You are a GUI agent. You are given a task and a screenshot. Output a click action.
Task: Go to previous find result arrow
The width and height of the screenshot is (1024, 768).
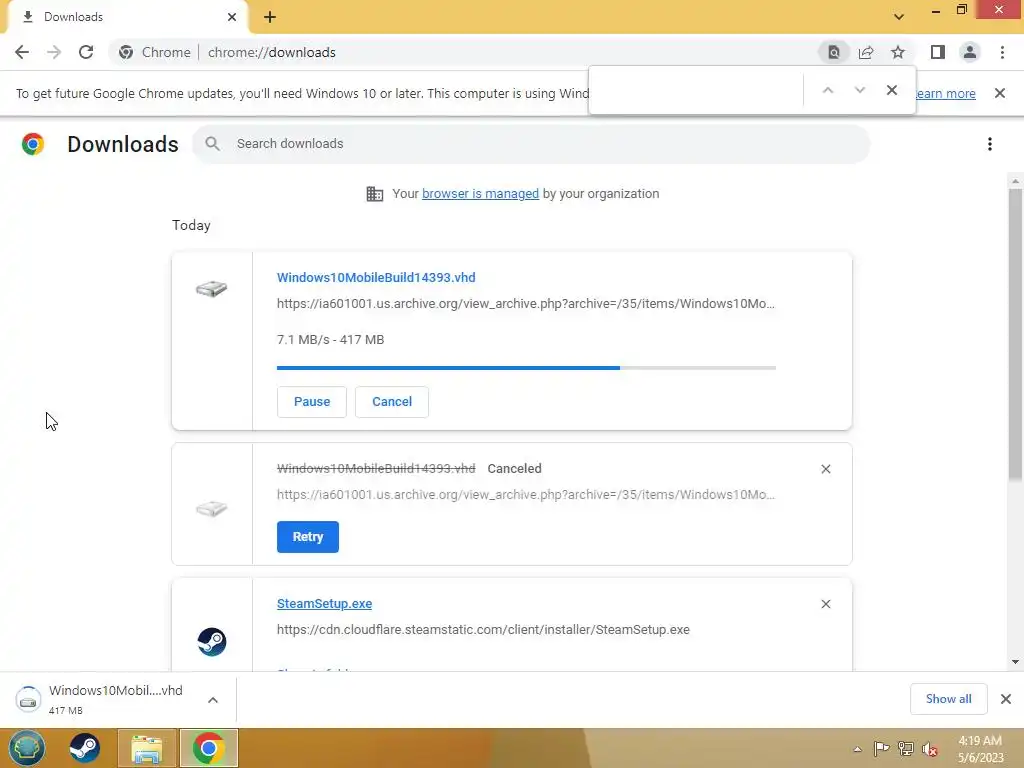coord(827,90)
